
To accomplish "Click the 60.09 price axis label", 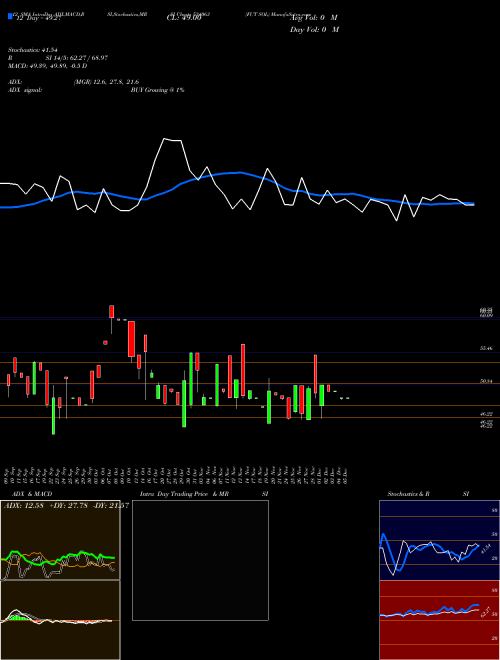I will pyautogui.click(x=487, y=315).
